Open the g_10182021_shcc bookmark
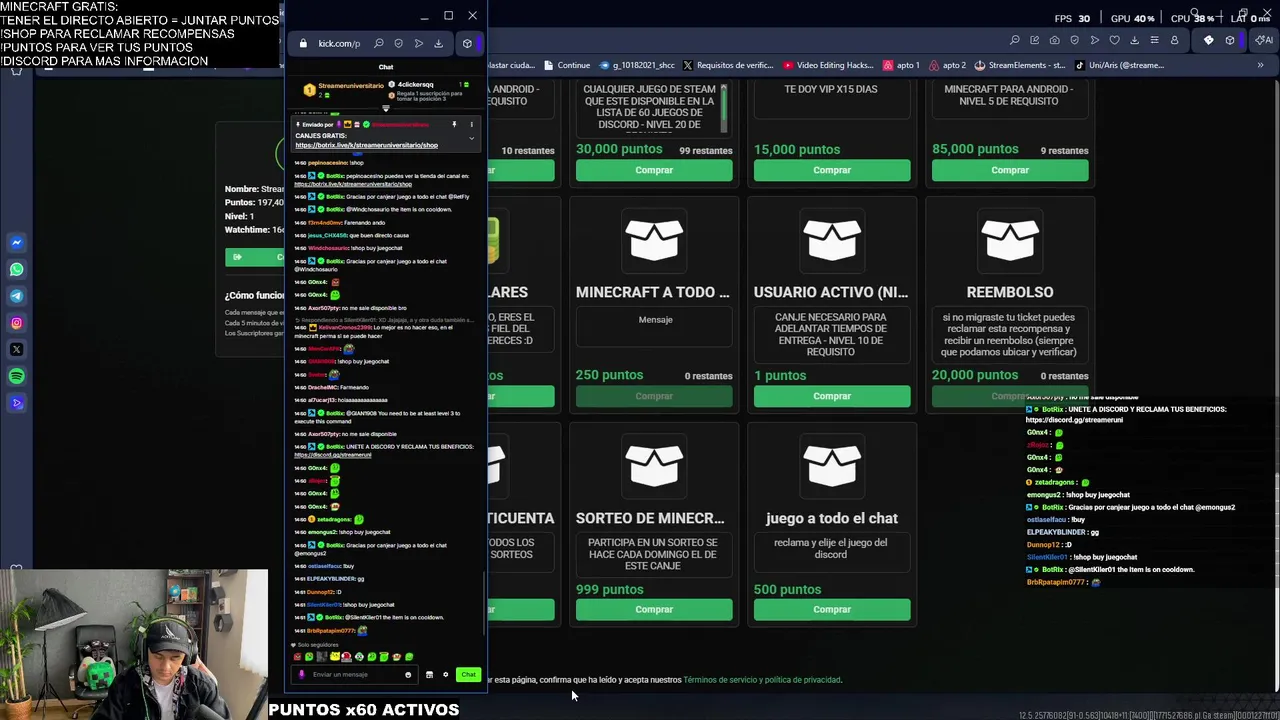This screenshot has height=720, width=1280. tap(636, 65)
